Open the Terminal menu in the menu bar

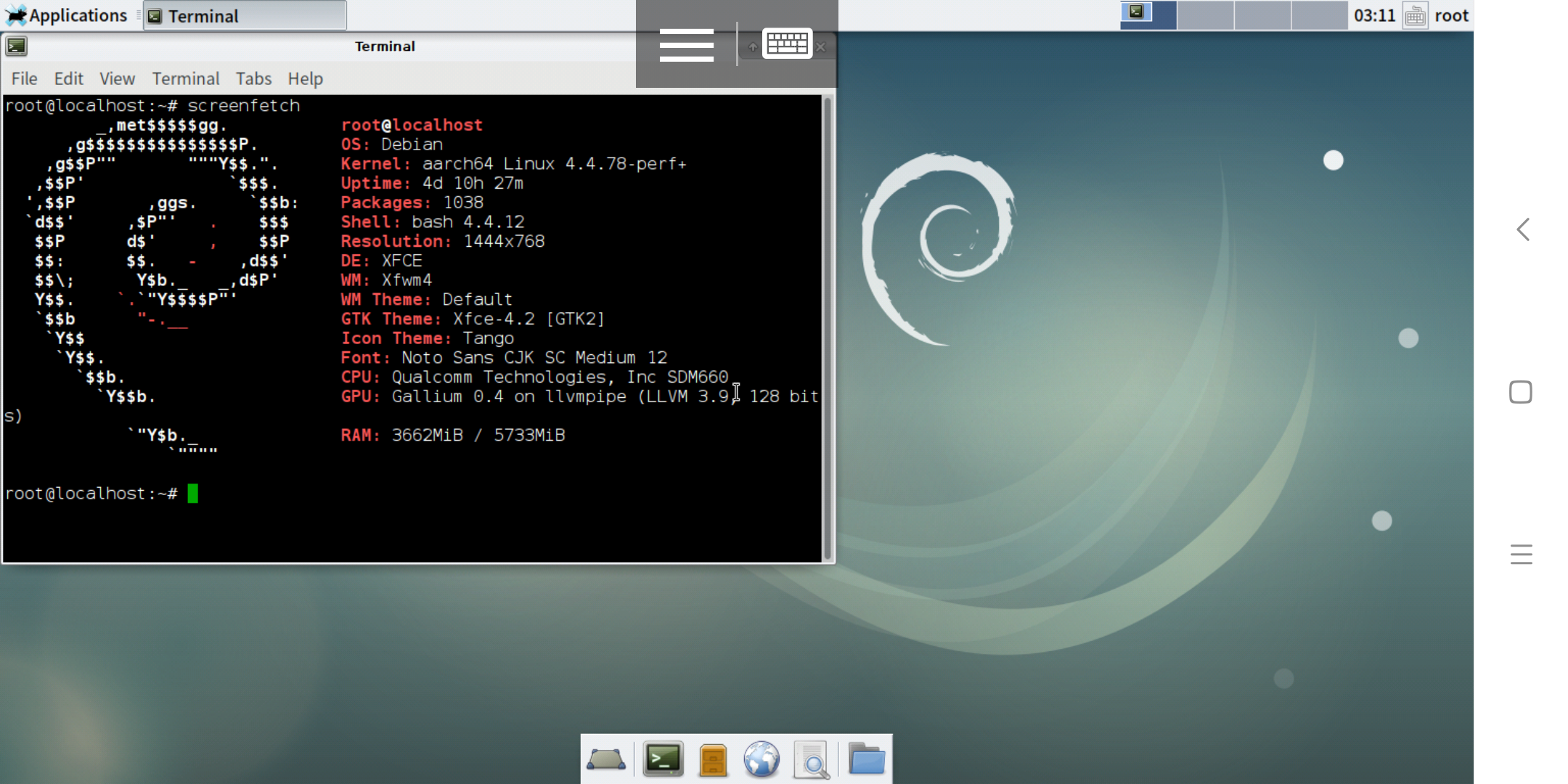point(186,78)
